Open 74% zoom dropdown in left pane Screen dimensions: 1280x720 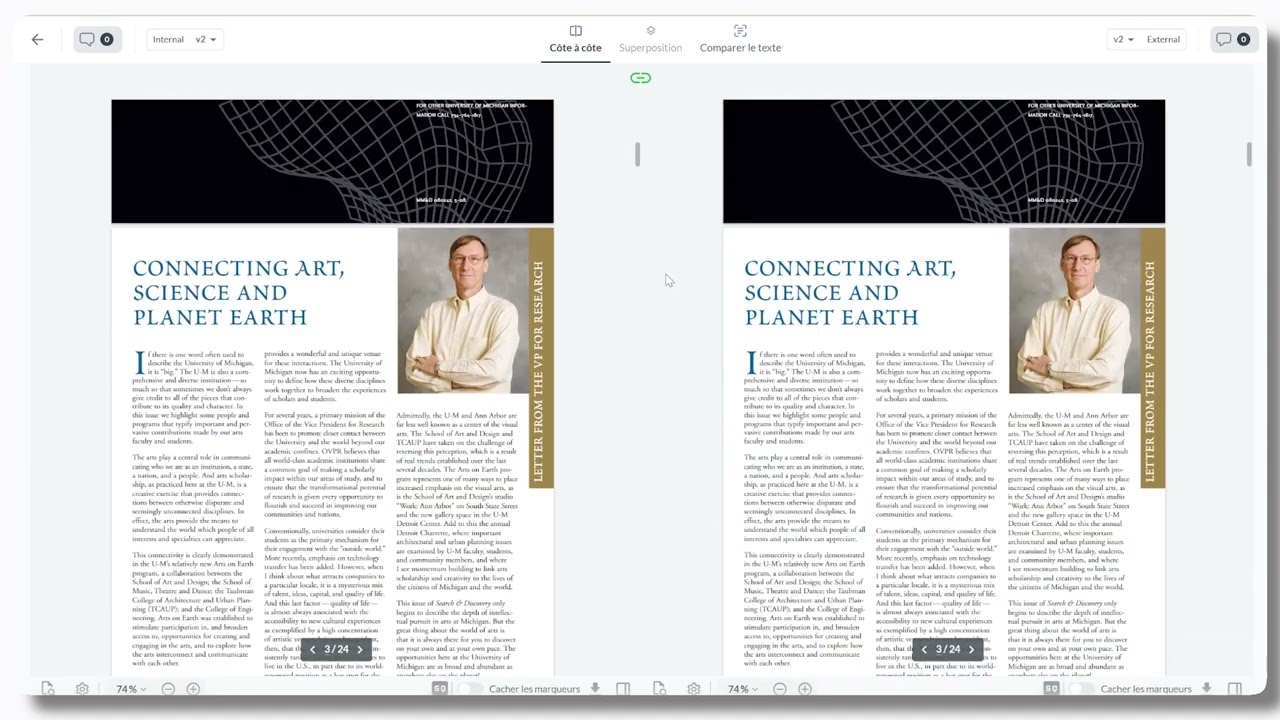tap(131, 689)
